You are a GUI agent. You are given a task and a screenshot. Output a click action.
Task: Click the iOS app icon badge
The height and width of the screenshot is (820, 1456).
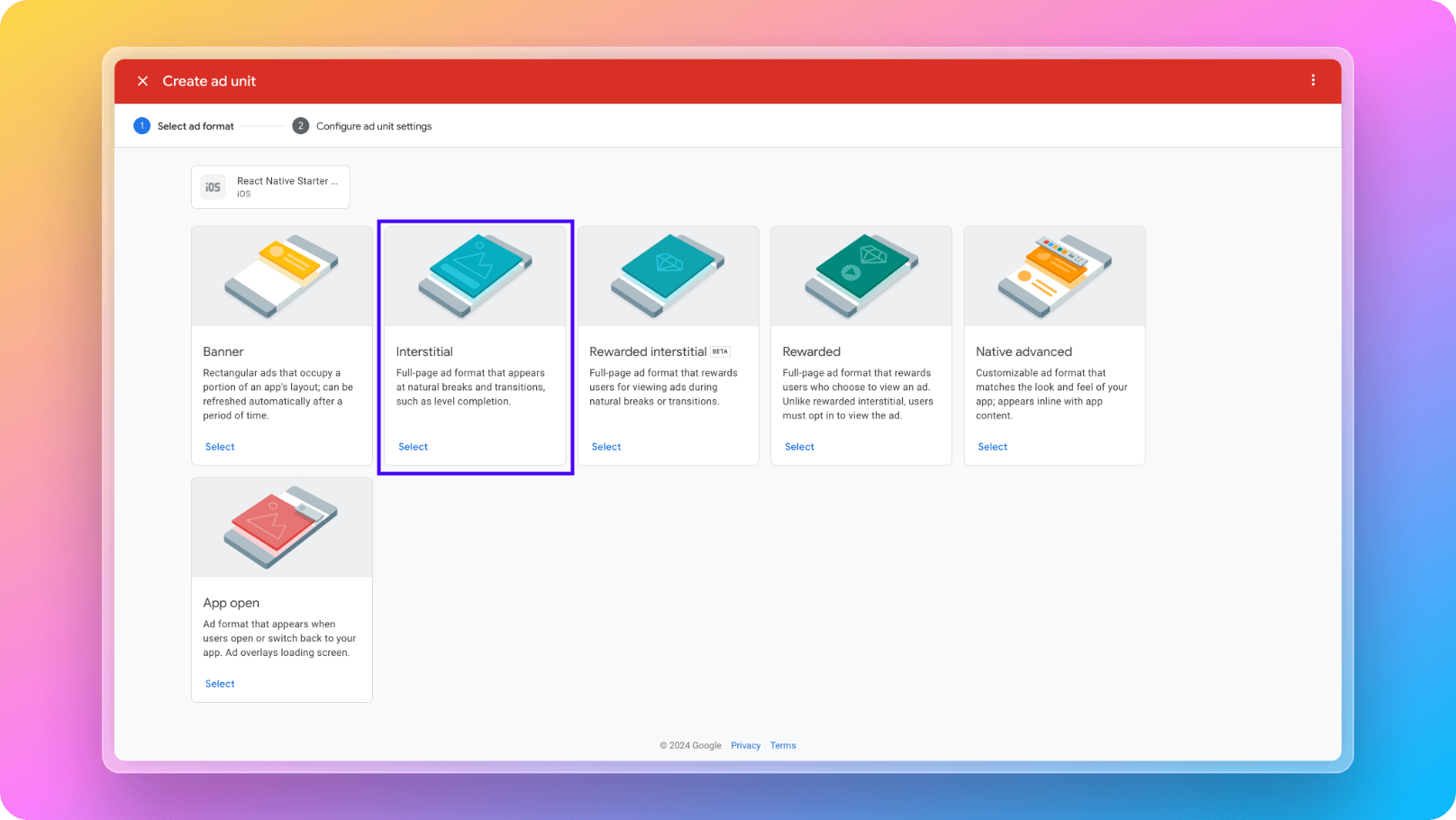click(x=213, y=187)
